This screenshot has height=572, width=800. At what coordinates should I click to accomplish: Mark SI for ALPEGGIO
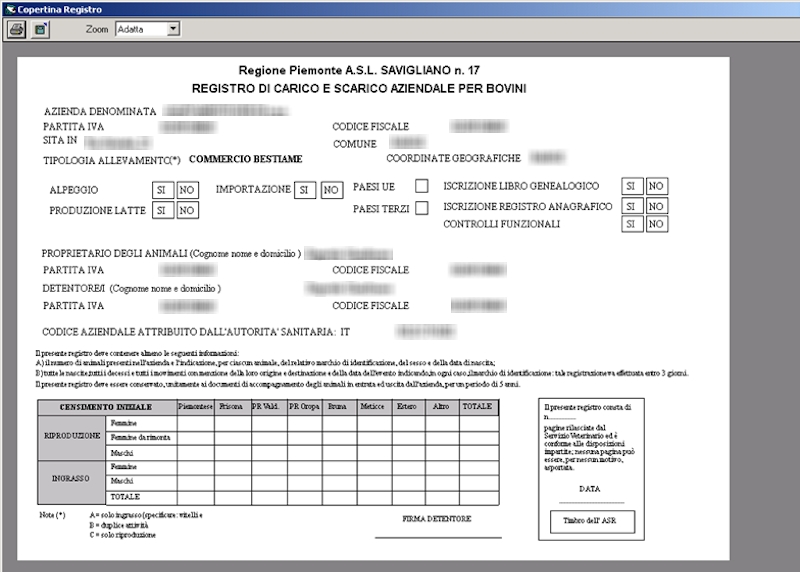click(163, 190)
